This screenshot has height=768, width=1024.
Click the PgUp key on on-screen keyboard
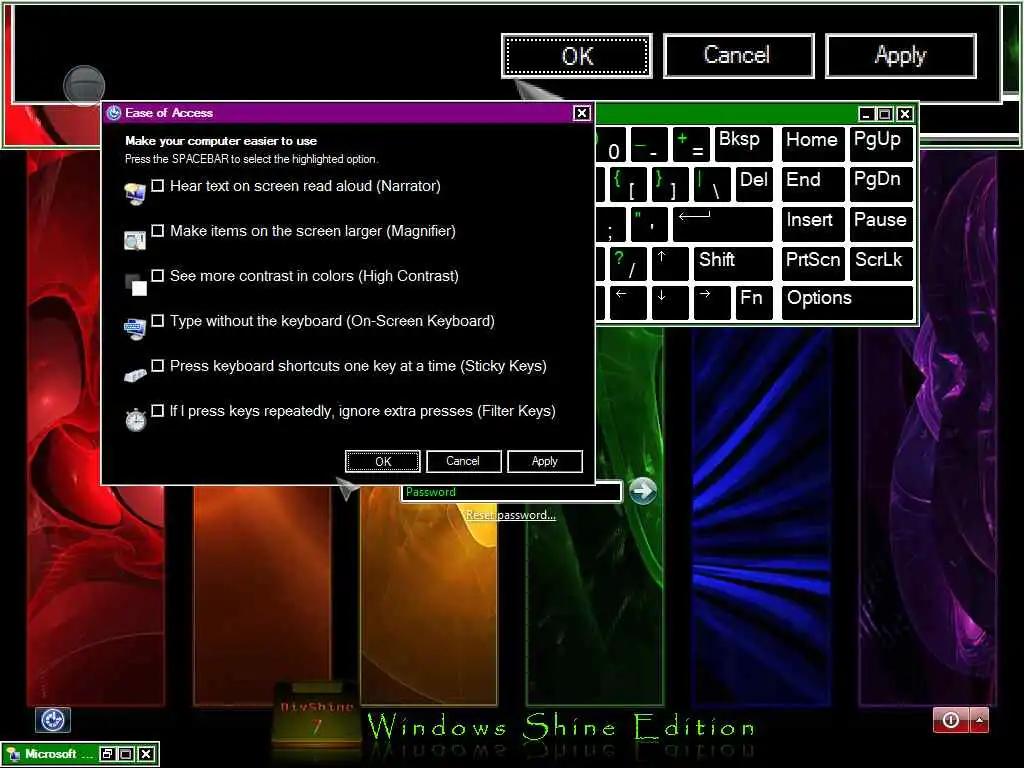881,144
